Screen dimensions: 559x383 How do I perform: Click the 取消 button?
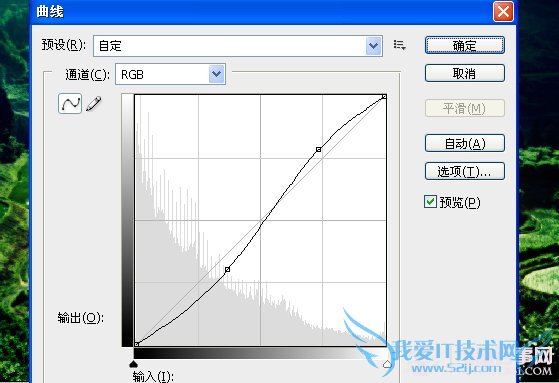pyautogui.click(x=465, y=73)
